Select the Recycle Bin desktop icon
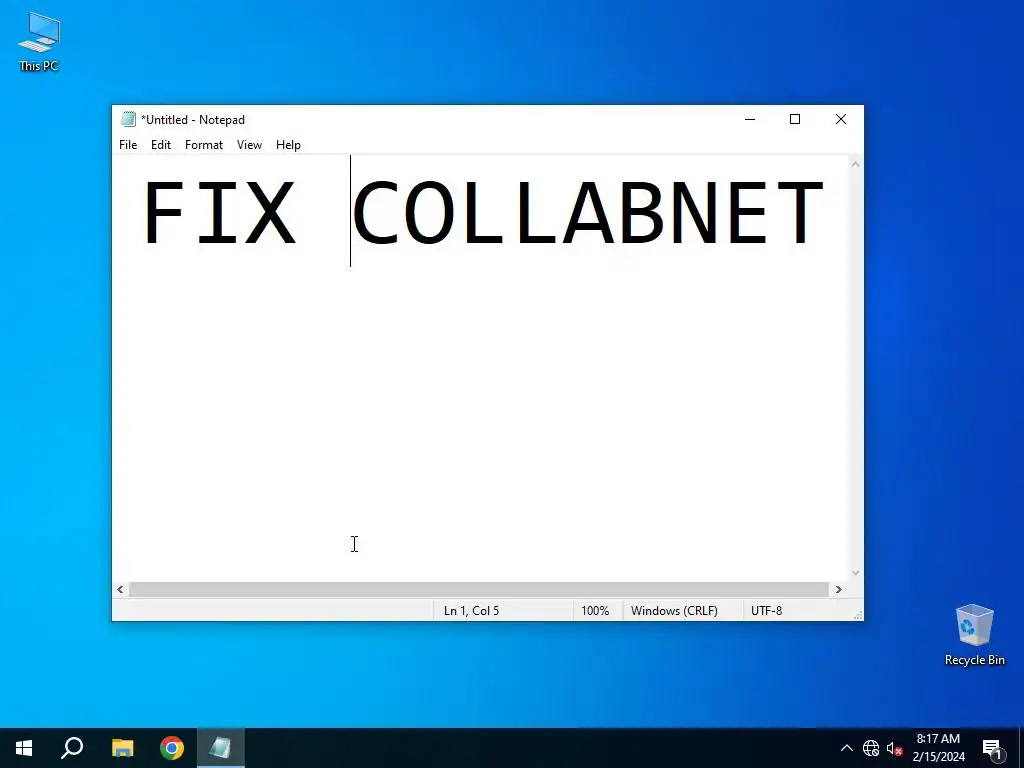Image resolution: width=1024 pixels, height=768 pixels. tap(974, 635)
